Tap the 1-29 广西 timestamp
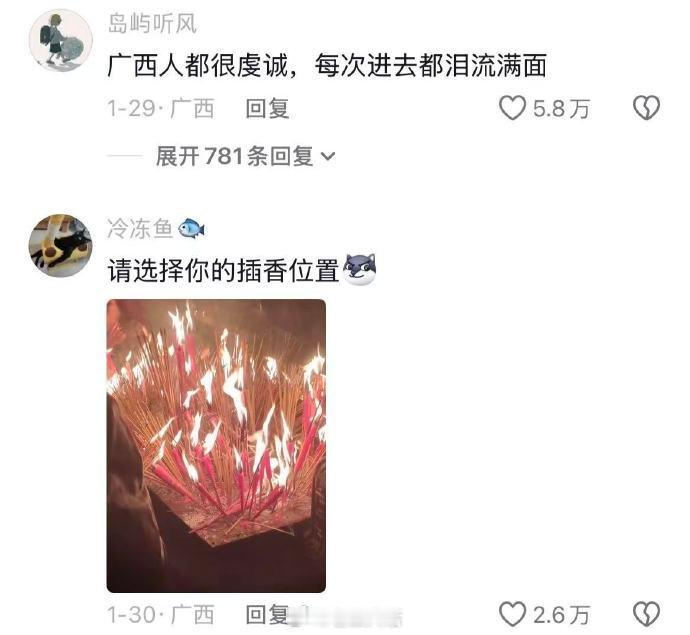690x635 pixels. (161, 109)
